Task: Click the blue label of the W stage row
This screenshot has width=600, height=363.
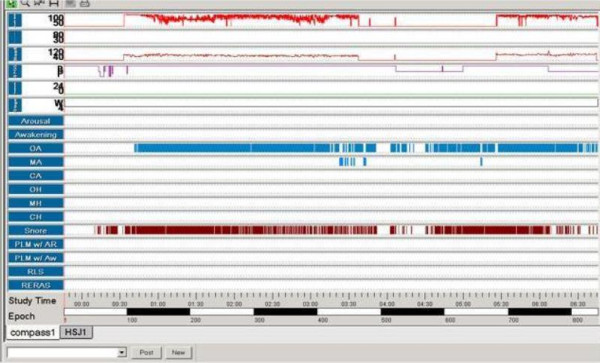Action: point(15,104)
